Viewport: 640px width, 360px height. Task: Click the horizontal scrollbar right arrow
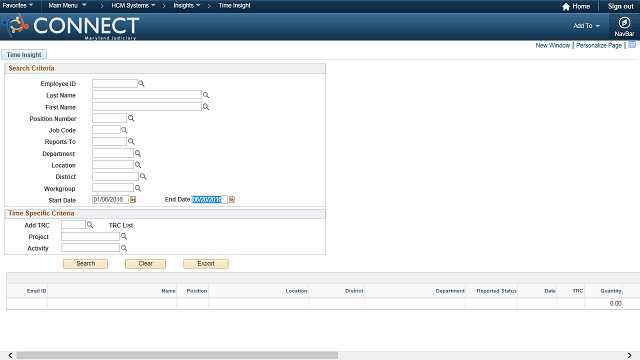(x=629, y=356)
